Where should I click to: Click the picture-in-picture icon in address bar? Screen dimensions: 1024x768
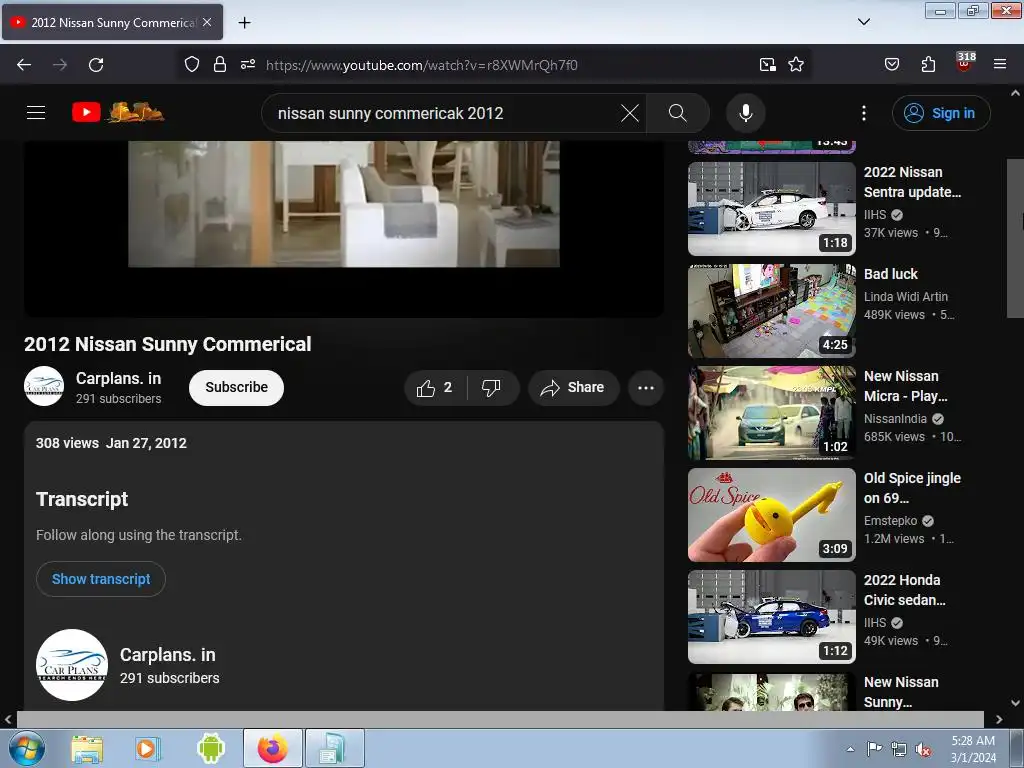(x=767, y=65)
